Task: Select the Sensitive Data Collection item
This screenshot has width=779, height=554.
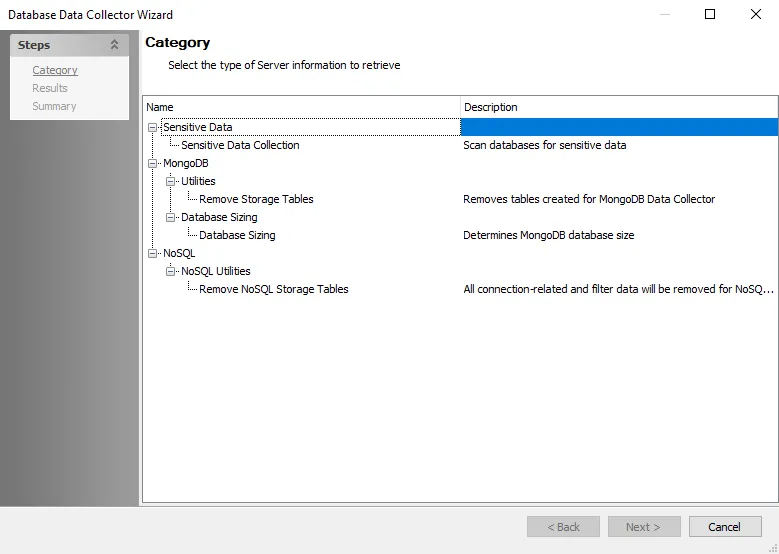Action: point(240,145)
